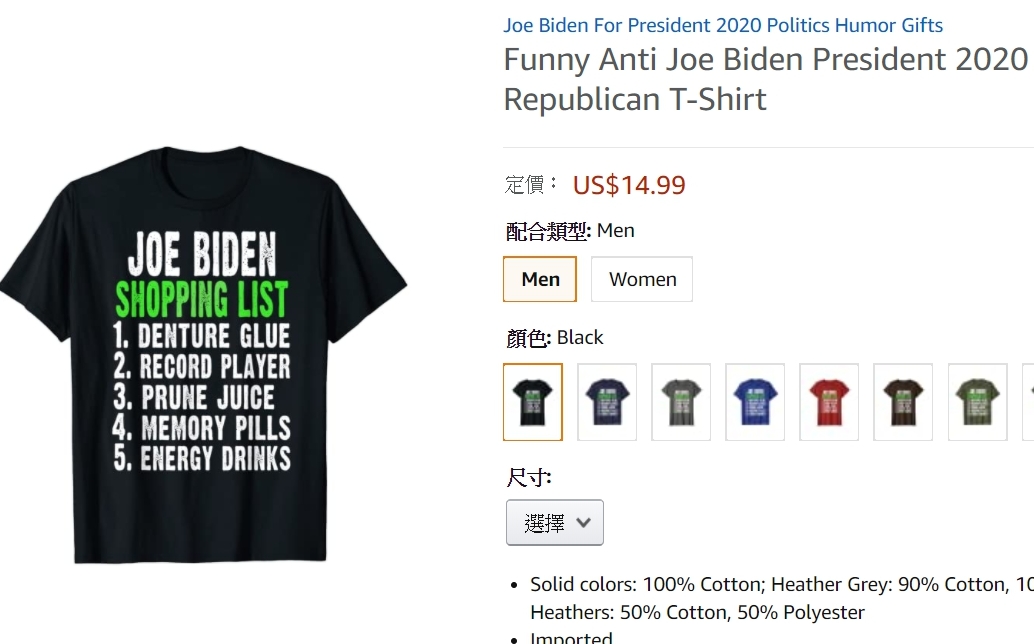Click the US$14.99 price
The width and height of the screenshot is (1034, 644).
pyautogui.click(x=629, y=185)
